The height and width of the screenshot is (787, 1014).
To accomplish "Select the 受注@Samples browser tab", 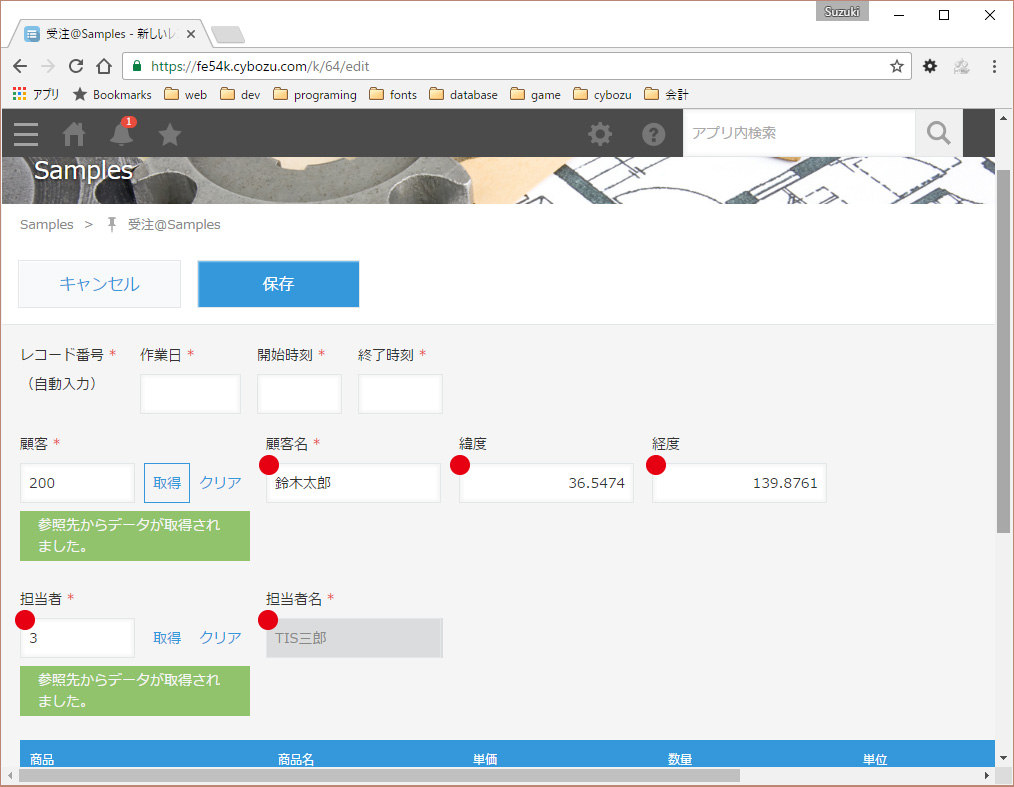I will tap(110, 34).
